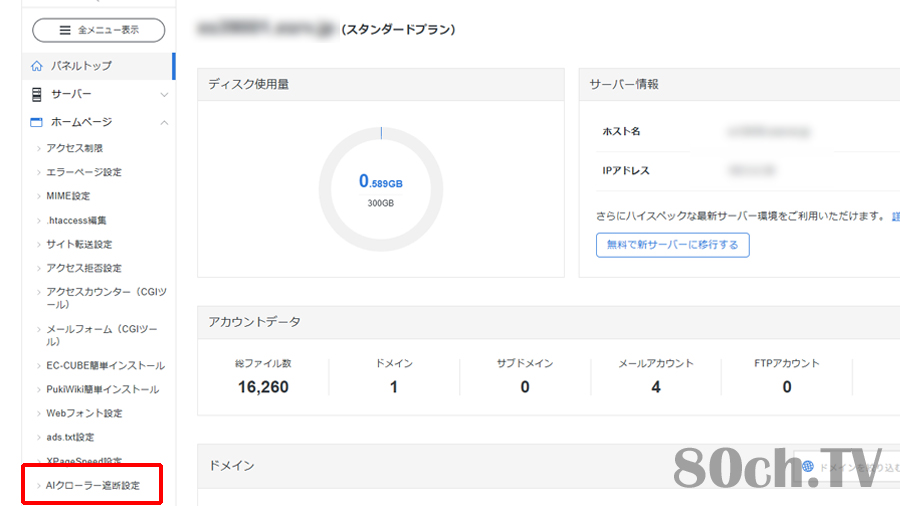Click the server icon beside サーバー

(37, 94)
